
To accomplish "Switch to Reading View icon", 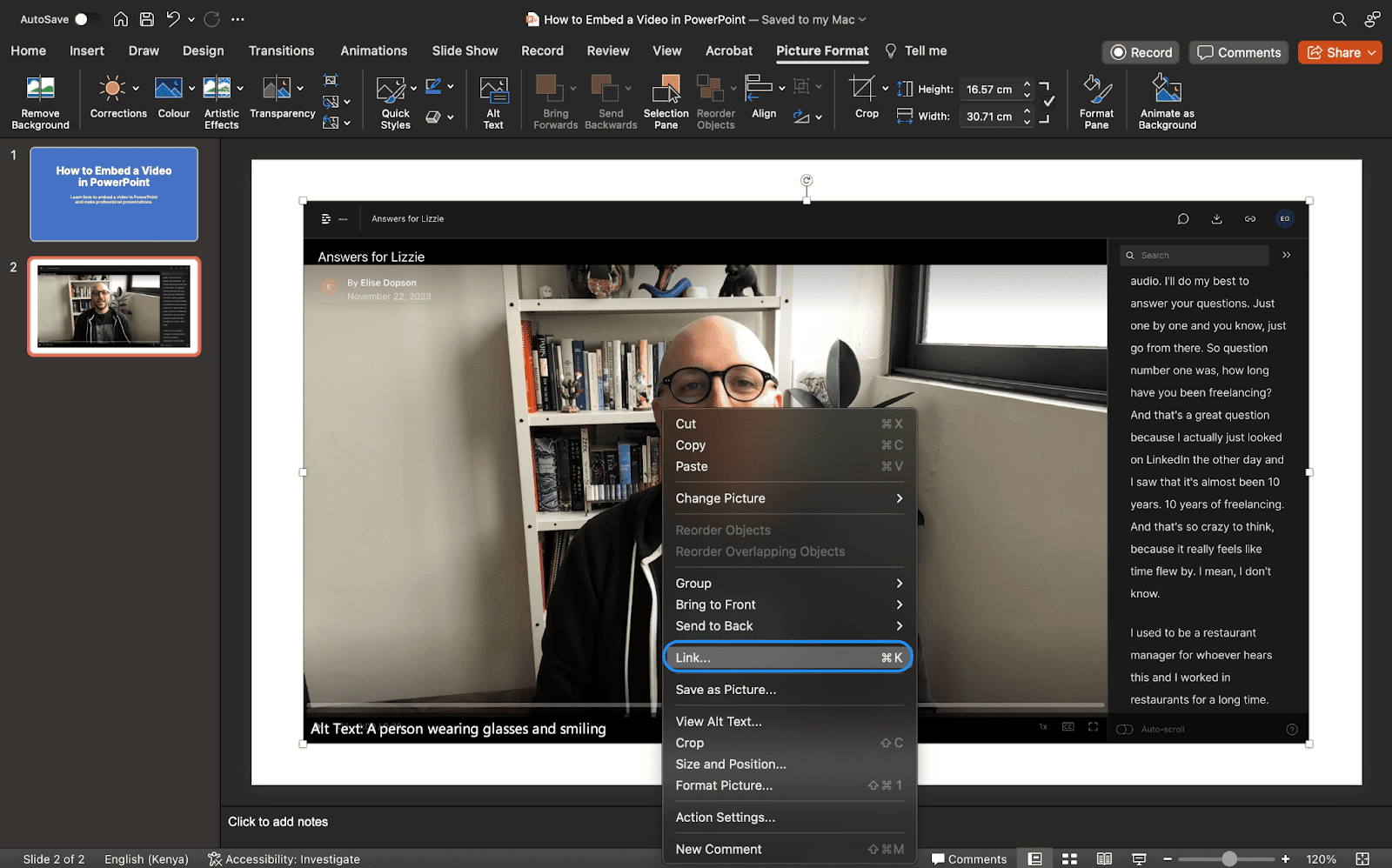I will (1104, 859).
